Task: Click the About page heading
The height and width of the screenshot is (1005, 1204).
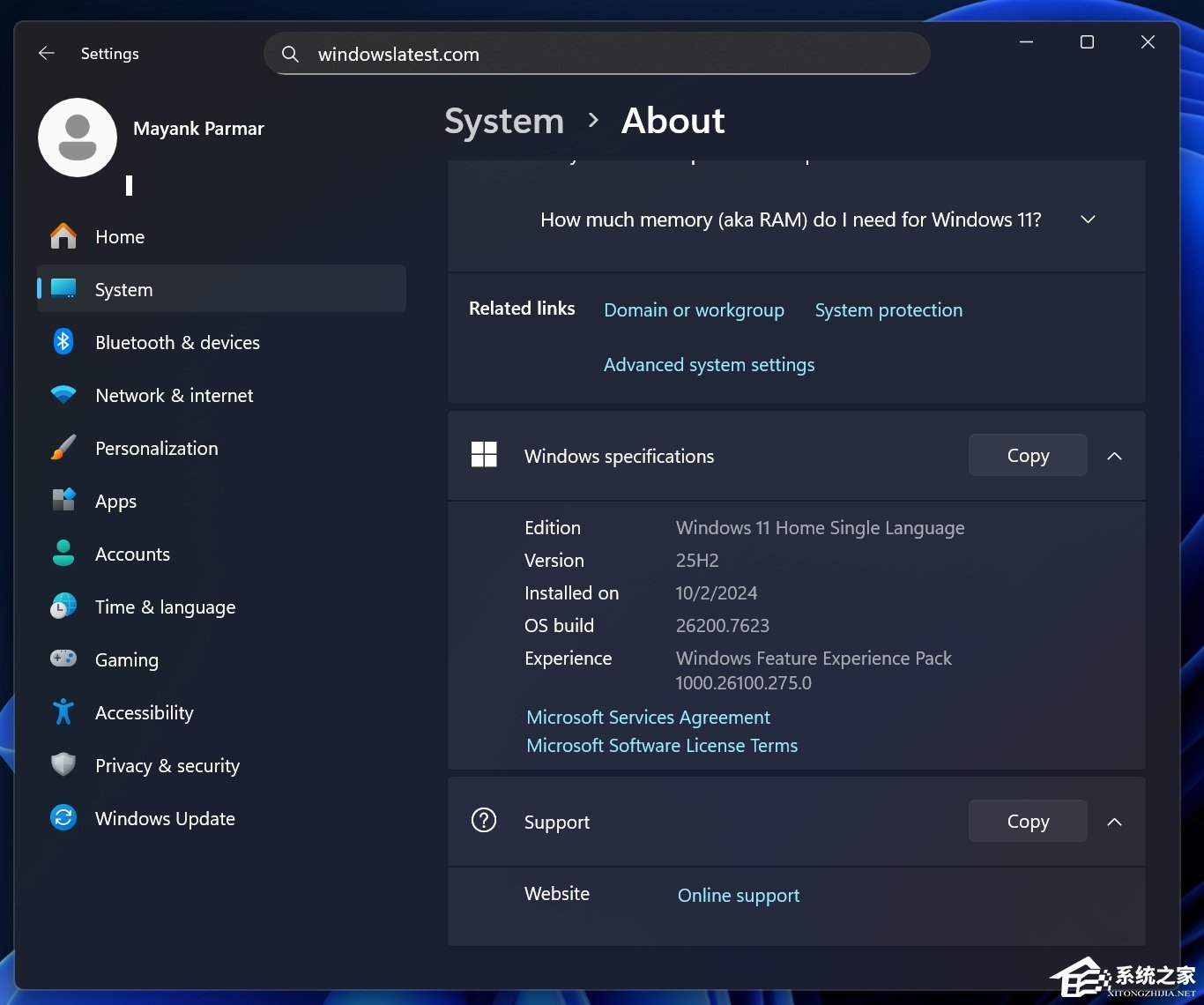Action: point(673,121)
